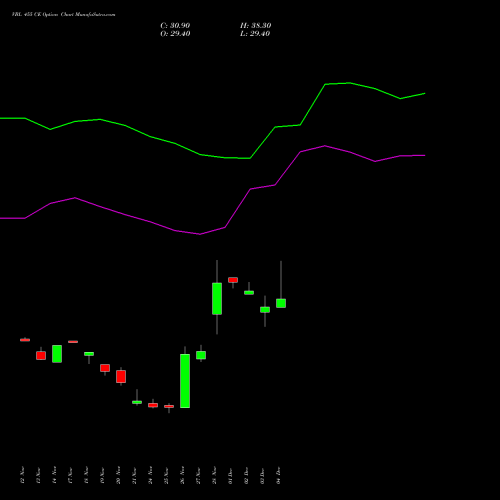Click the green candle for 27 Nov
Viewport: 500px width, 500px height.
click(201, 355)
